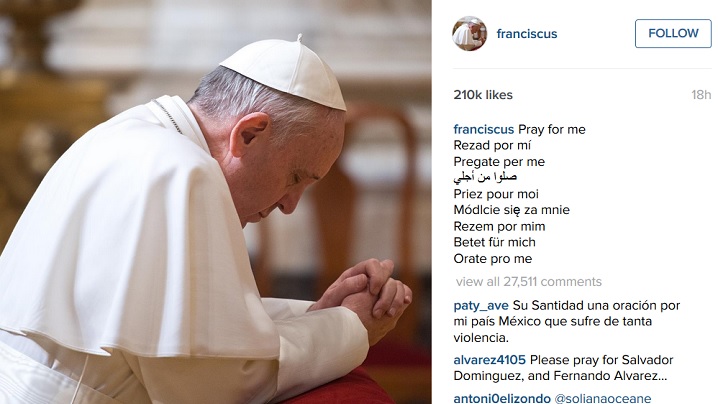
Task: Open the franciscus username in header
Action: tap(527, 34)
